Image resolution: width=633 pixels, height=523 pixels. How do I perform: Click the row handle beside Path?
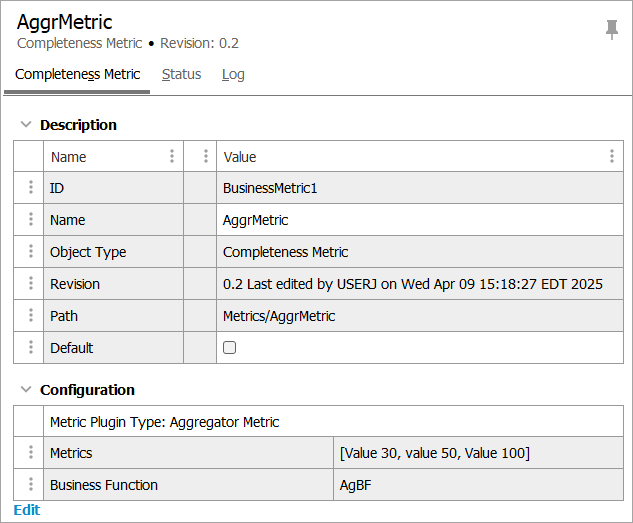tap(30, 316)
